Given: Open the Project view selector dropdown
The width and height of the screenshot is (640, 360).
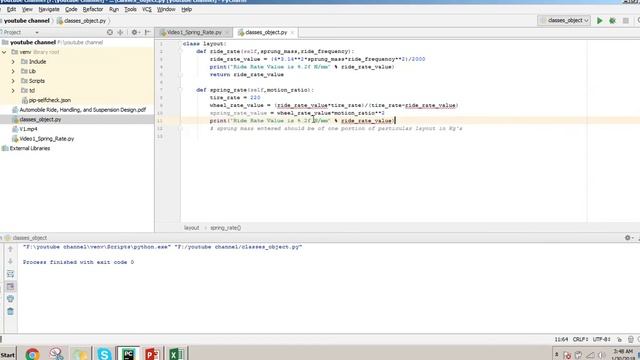Looking at the screenshot, I should 37,32.
